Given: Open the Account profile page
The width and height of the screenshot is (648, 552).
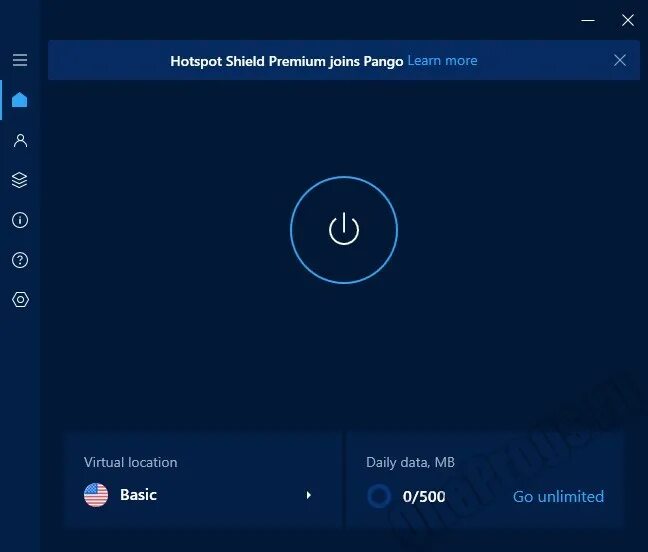Looking at the screenshot, I should pyautogui.click(x=20, y=140).
